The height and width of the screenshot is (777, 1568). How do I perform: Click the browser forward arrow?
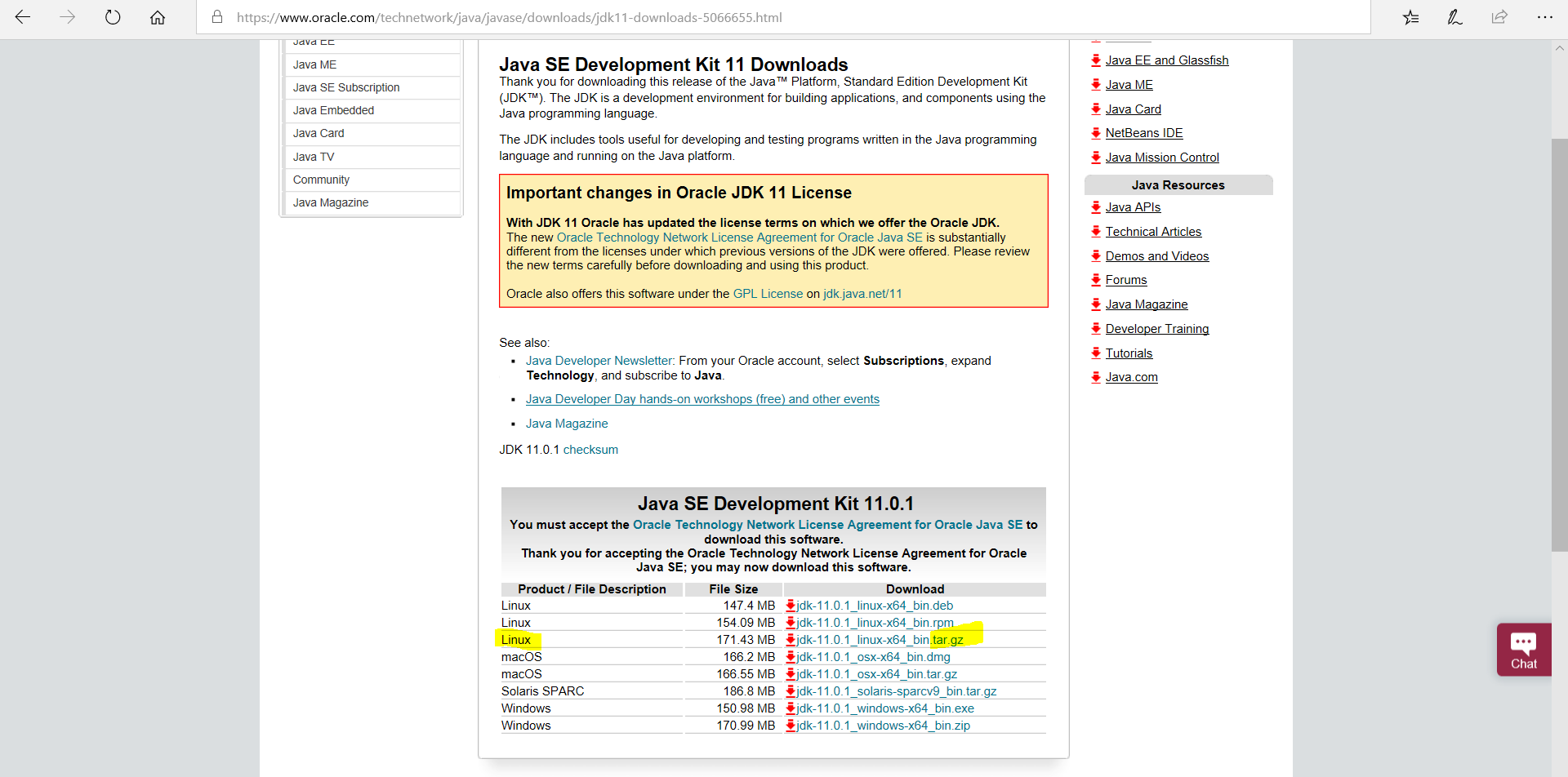pos(68,17)
